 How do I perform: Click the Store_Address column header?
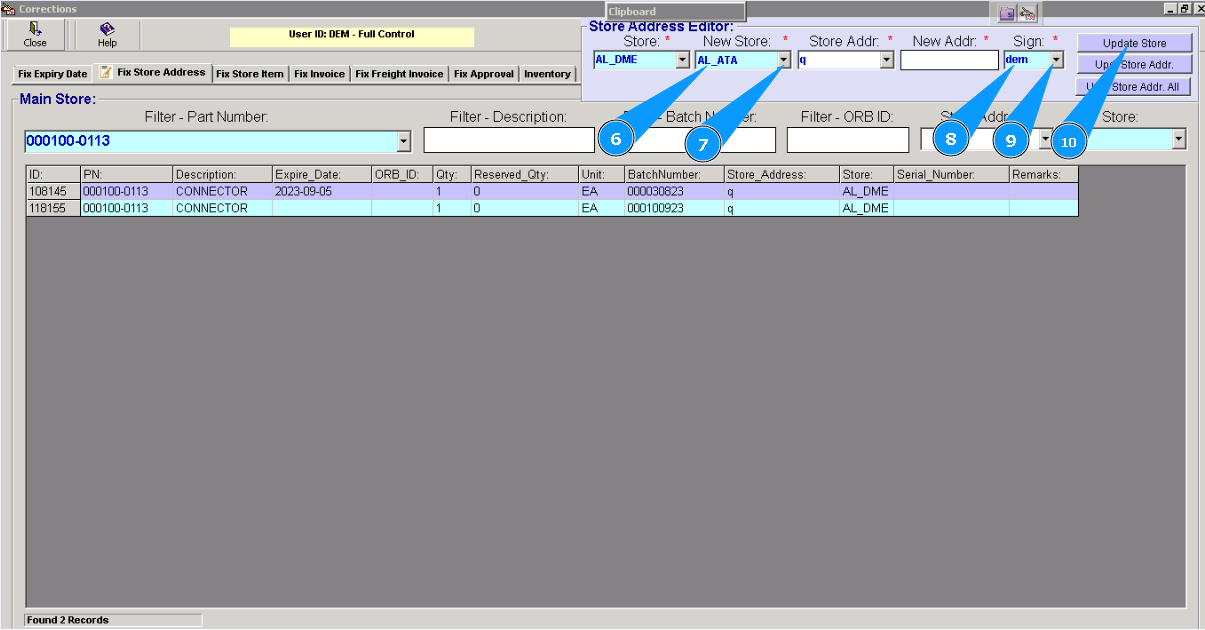(782, 174)
